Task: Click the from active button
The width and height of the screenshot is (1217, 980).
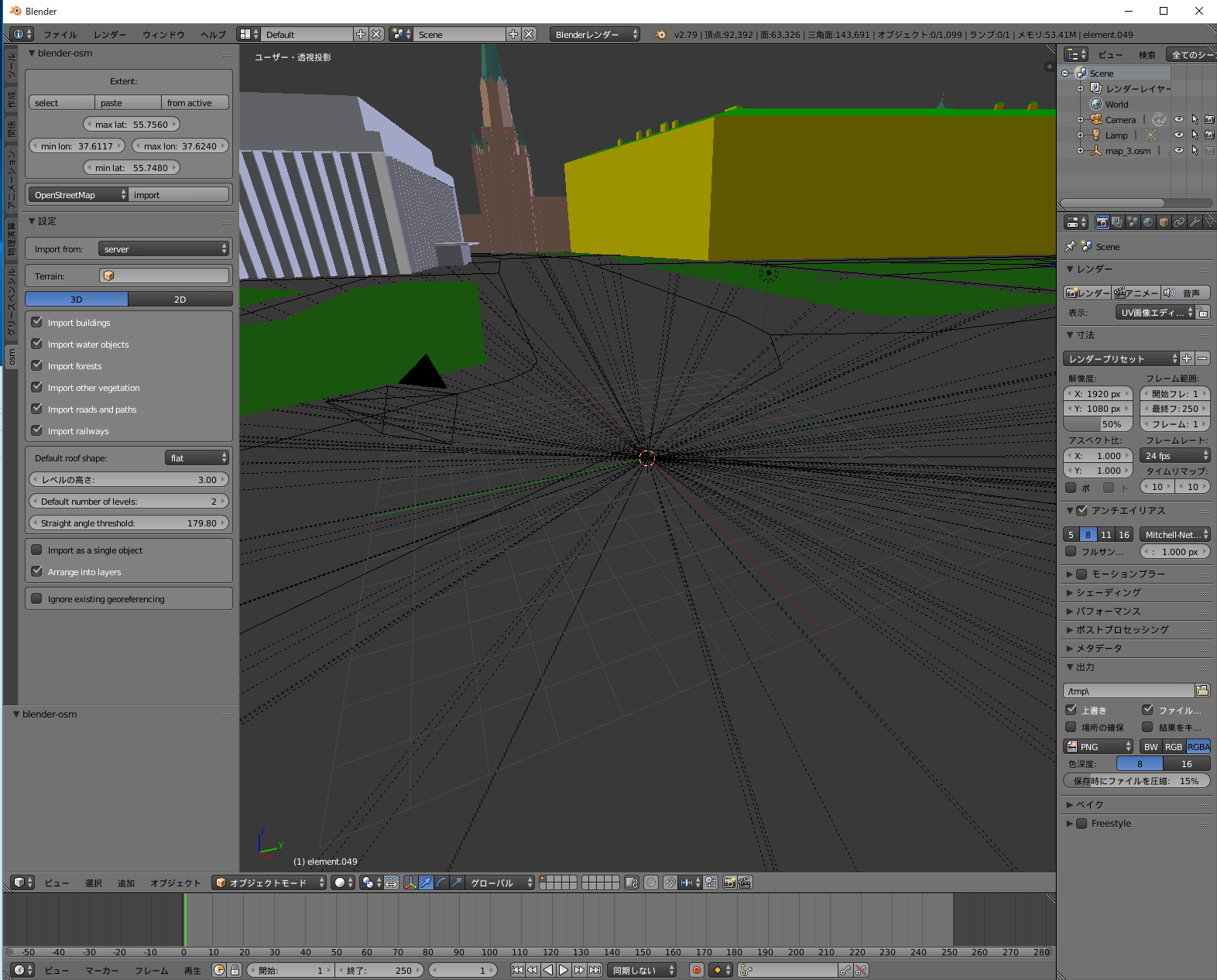Action: point(195,102)
